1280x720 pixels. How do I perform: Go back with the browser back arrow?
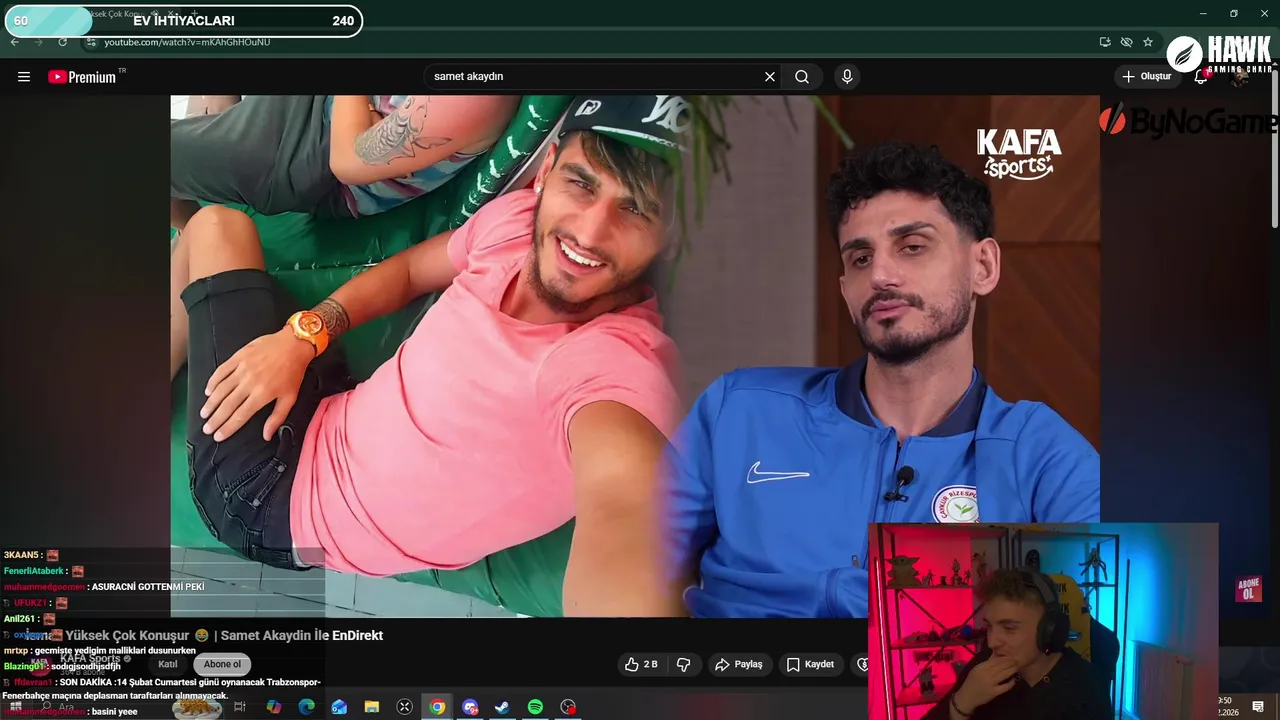click(15, 42)
